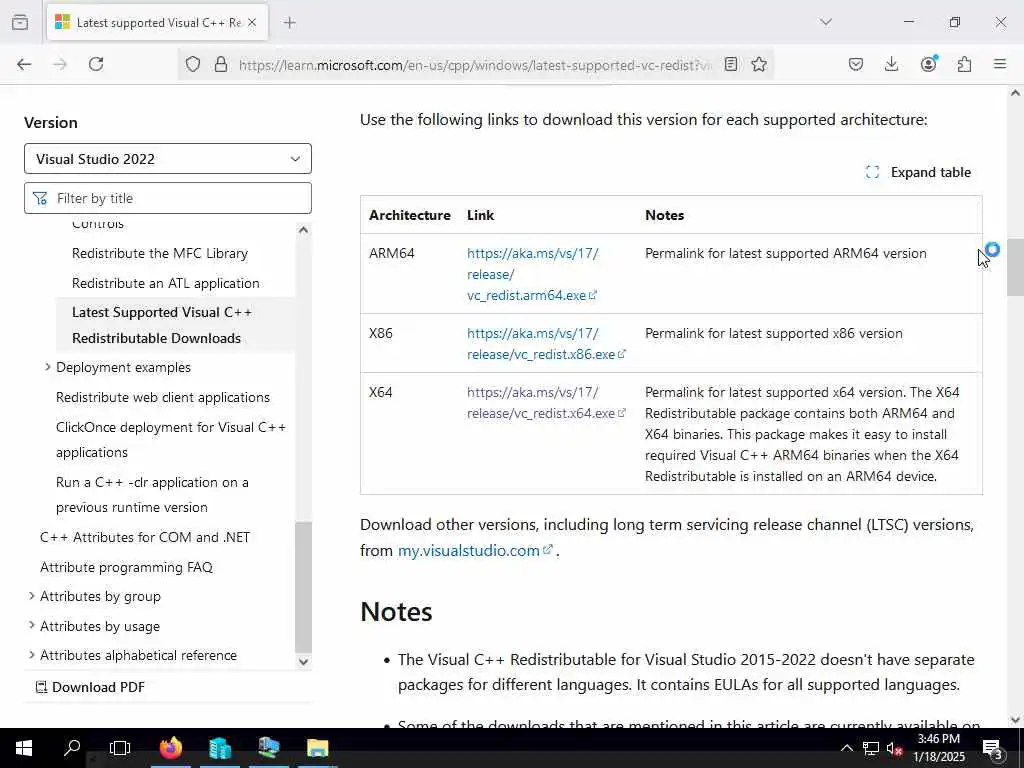Open Server Manager on the taskbar
Screen dimensions: 1024x768
(x=219, y=748)
